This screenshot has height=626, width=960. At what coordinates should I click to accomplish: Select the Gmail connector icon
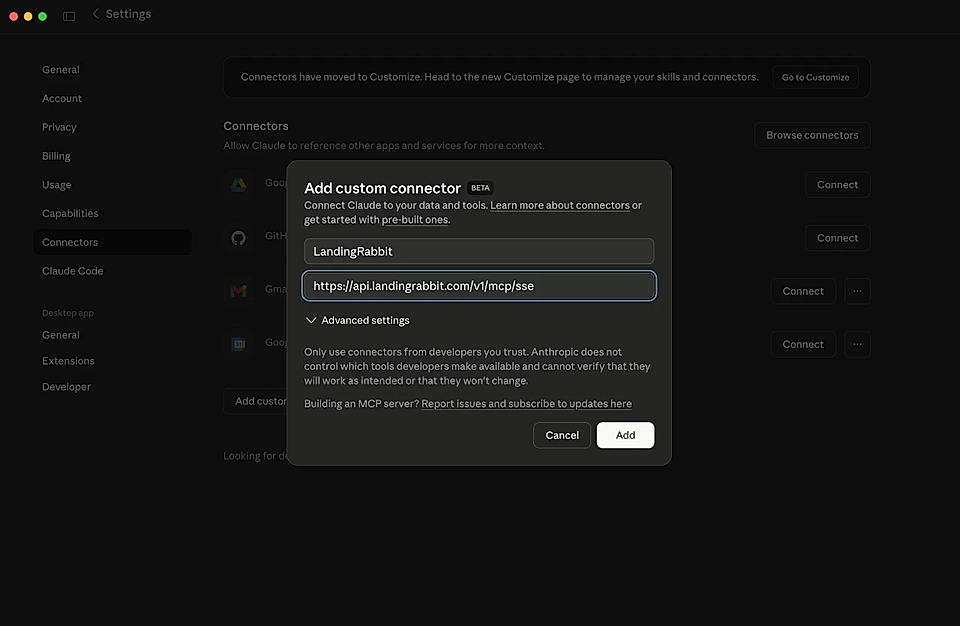[x=238, y=289]
